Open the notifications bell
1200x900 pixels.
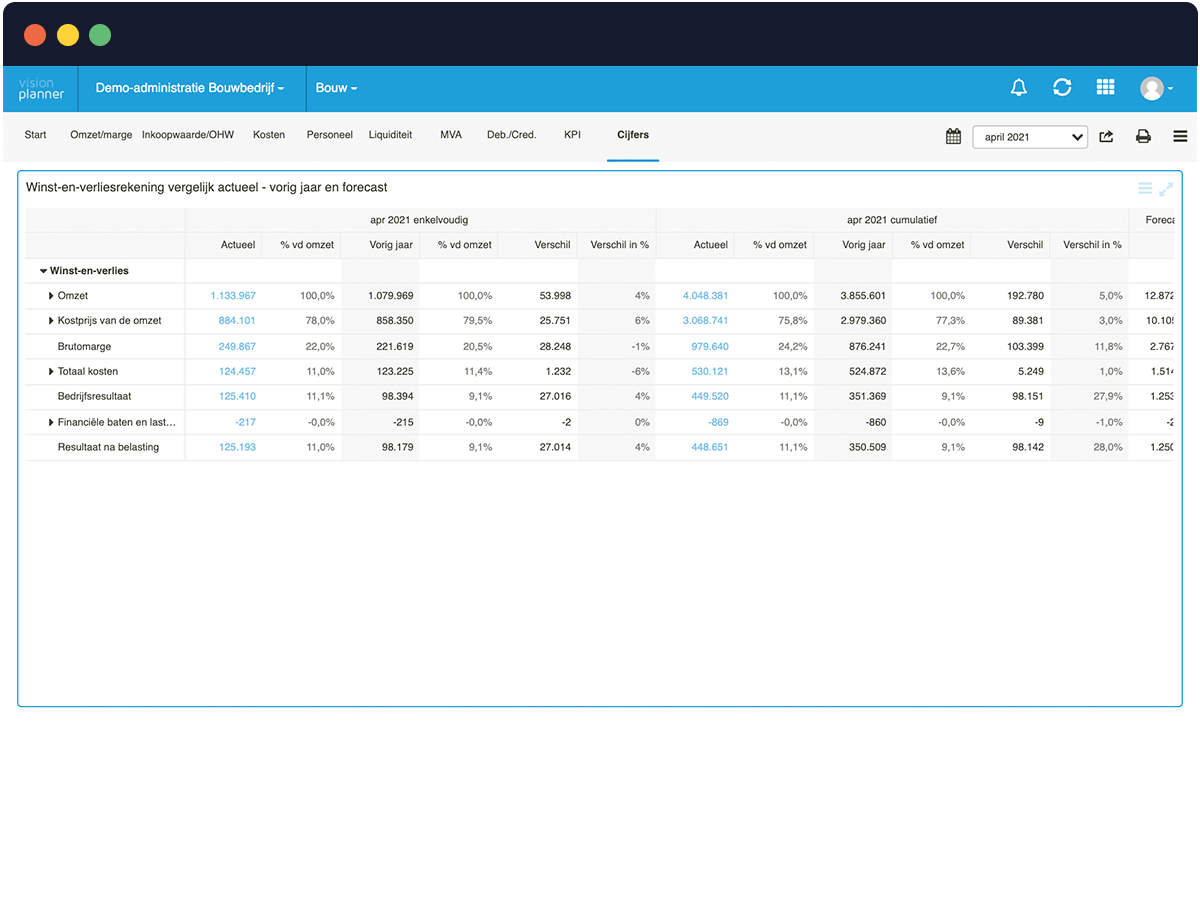1019,88
